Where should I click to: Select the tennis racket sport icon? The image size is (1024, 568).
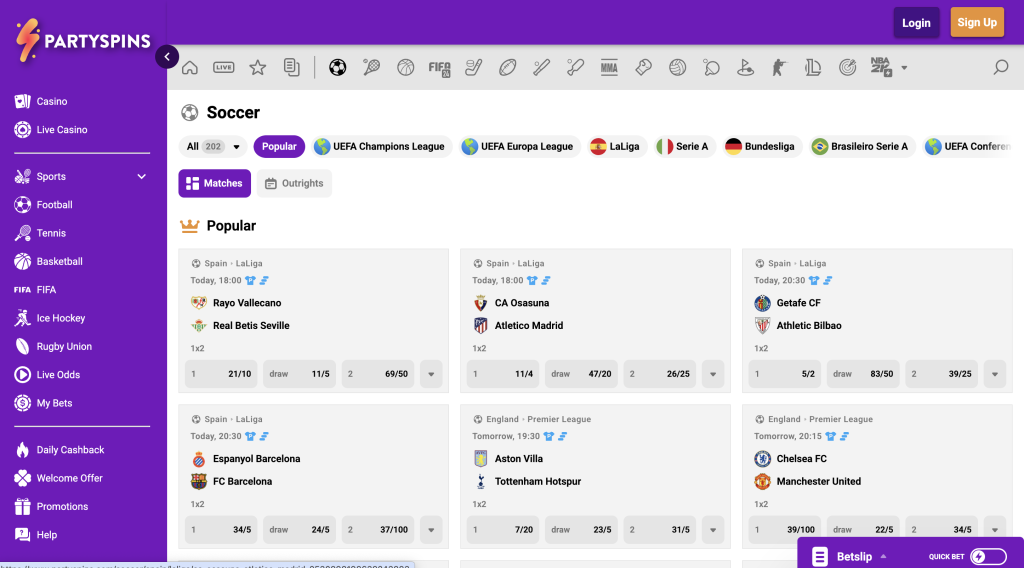(371, 68)
